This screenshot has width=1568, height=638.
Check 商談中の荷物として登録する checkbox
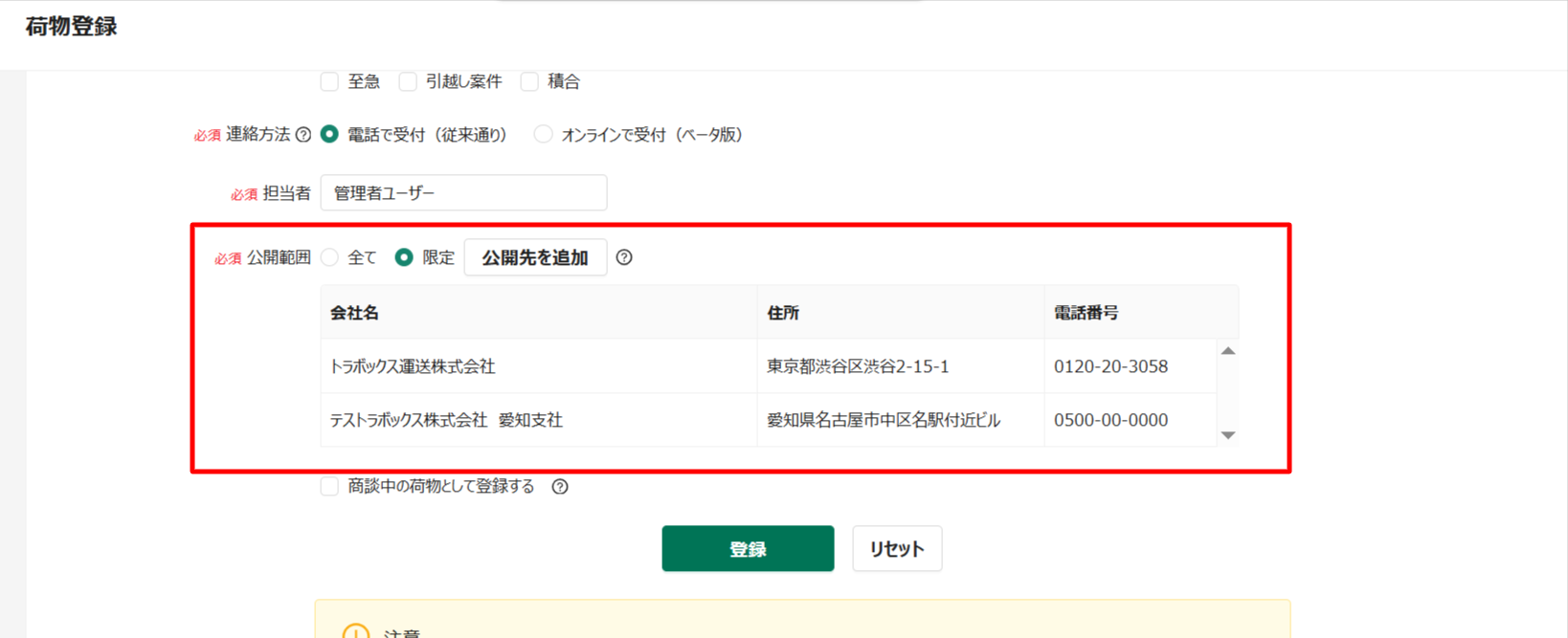(x=329, y=486)
